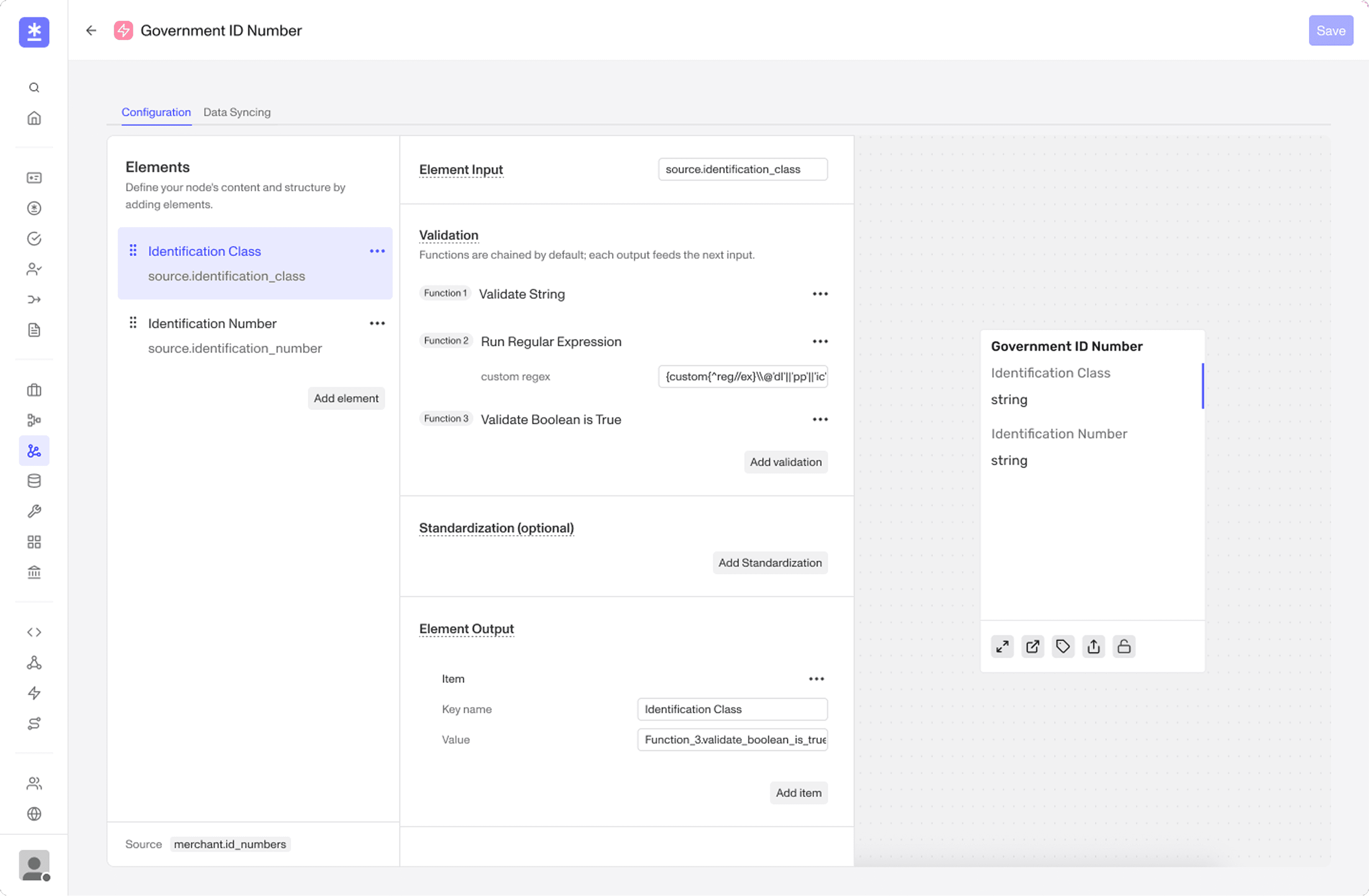The height and width of the screenshot is (896, 1369).
Task: Open more options for Identification Class element
Action: [377, 251]
